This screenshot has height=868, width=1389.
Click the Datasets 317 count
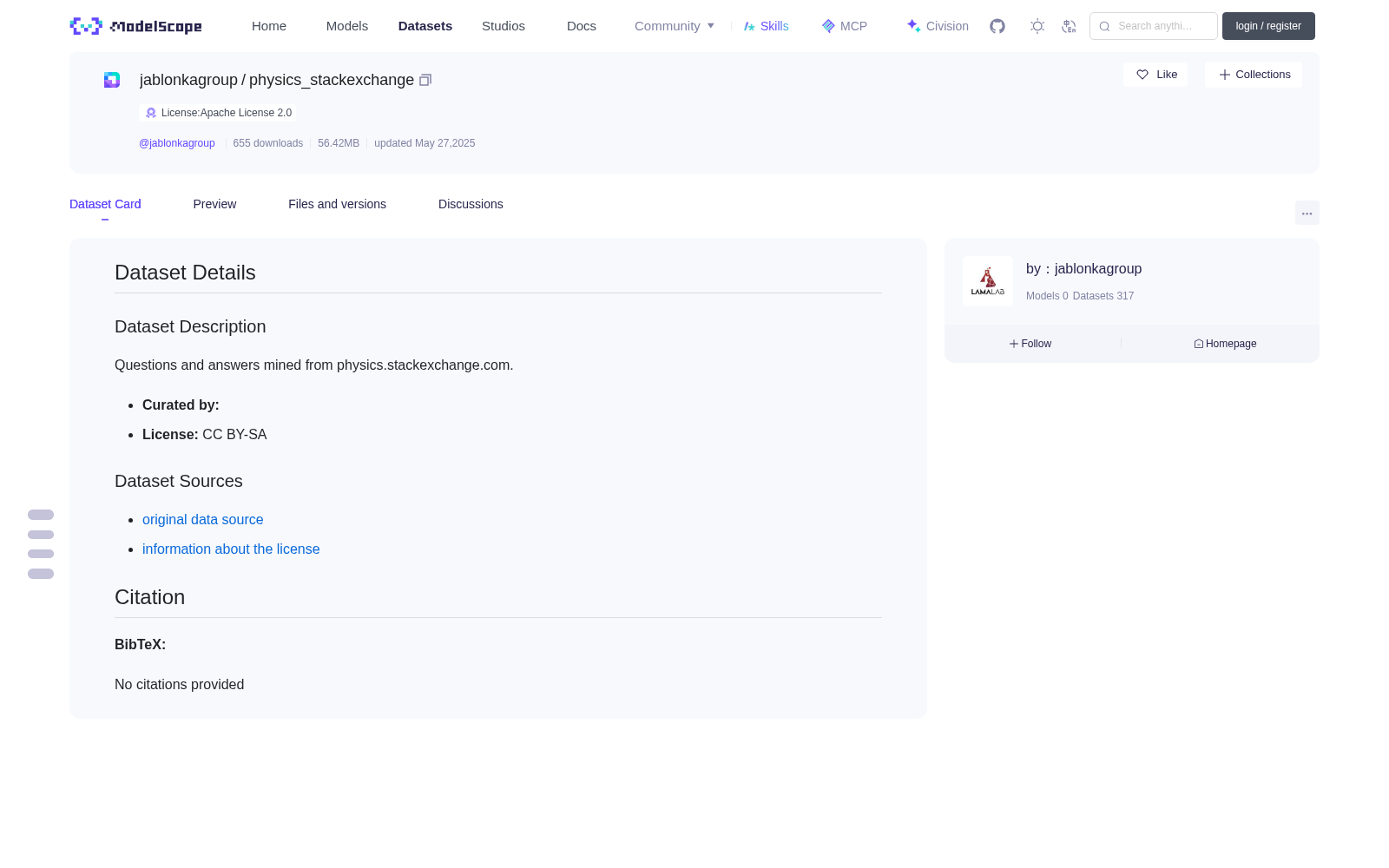point(1103,296)
